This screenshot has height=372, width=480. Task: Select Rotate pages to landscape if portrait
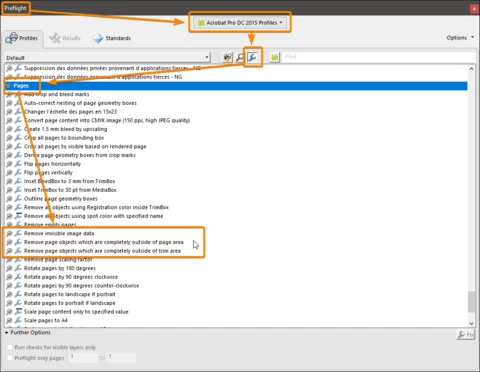coord(70,294)
